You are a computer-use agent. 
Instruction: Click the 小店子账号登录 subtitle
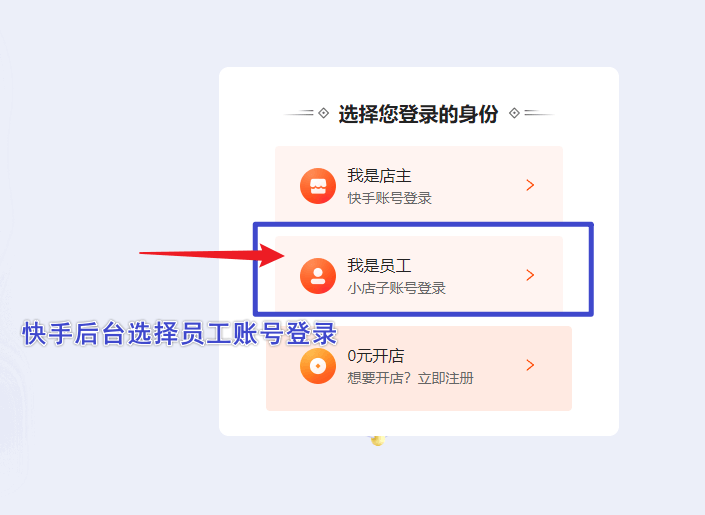[397, 288]
